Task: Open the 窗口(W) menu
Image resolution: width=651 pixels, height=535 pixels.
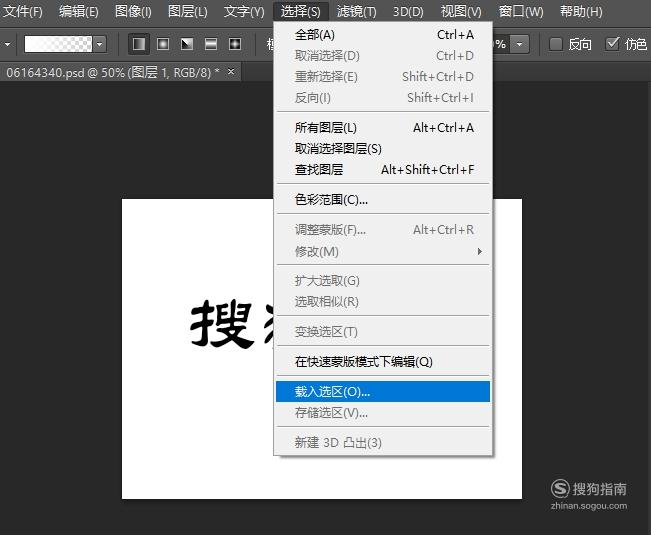Action: [x=521, y=11]
